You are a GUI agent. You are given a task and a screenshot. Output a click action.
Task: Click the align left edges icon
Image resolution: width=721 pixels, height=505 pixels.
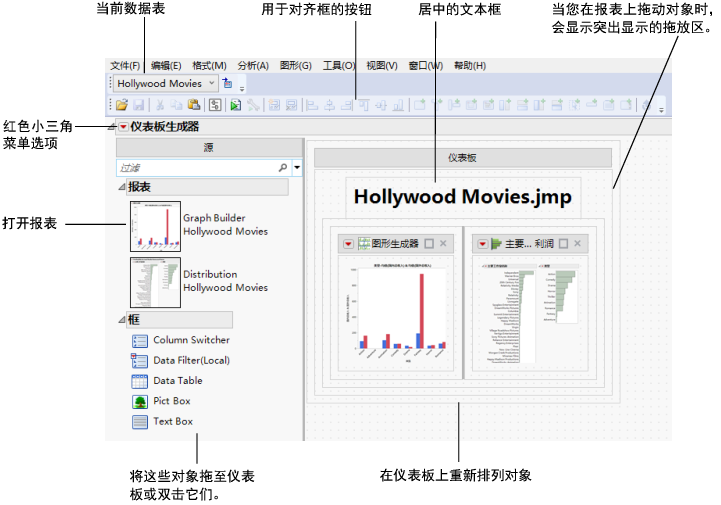[x=312, y=105]
